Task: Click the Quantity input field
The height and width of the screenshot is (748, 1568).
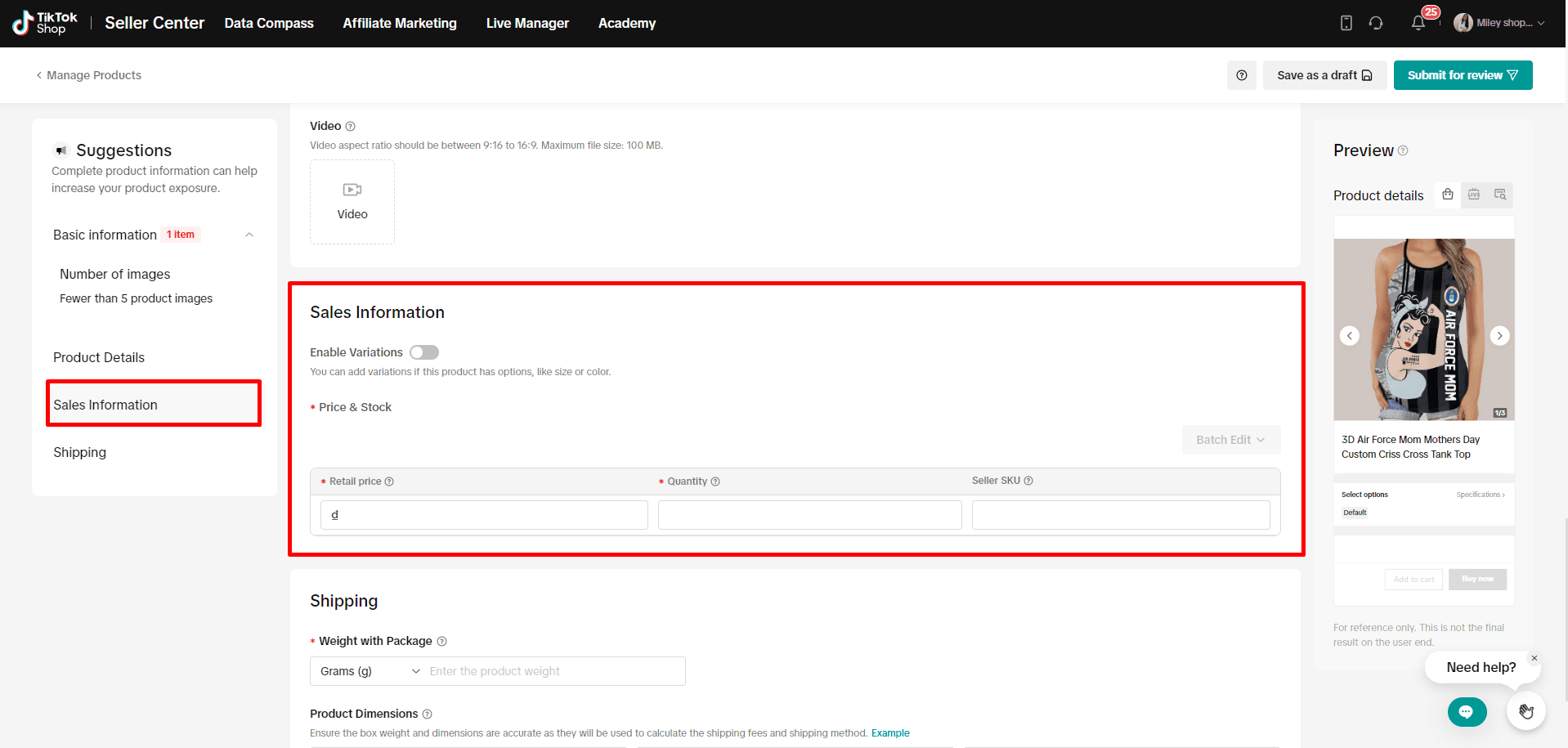Action: [x=809, y=515]
